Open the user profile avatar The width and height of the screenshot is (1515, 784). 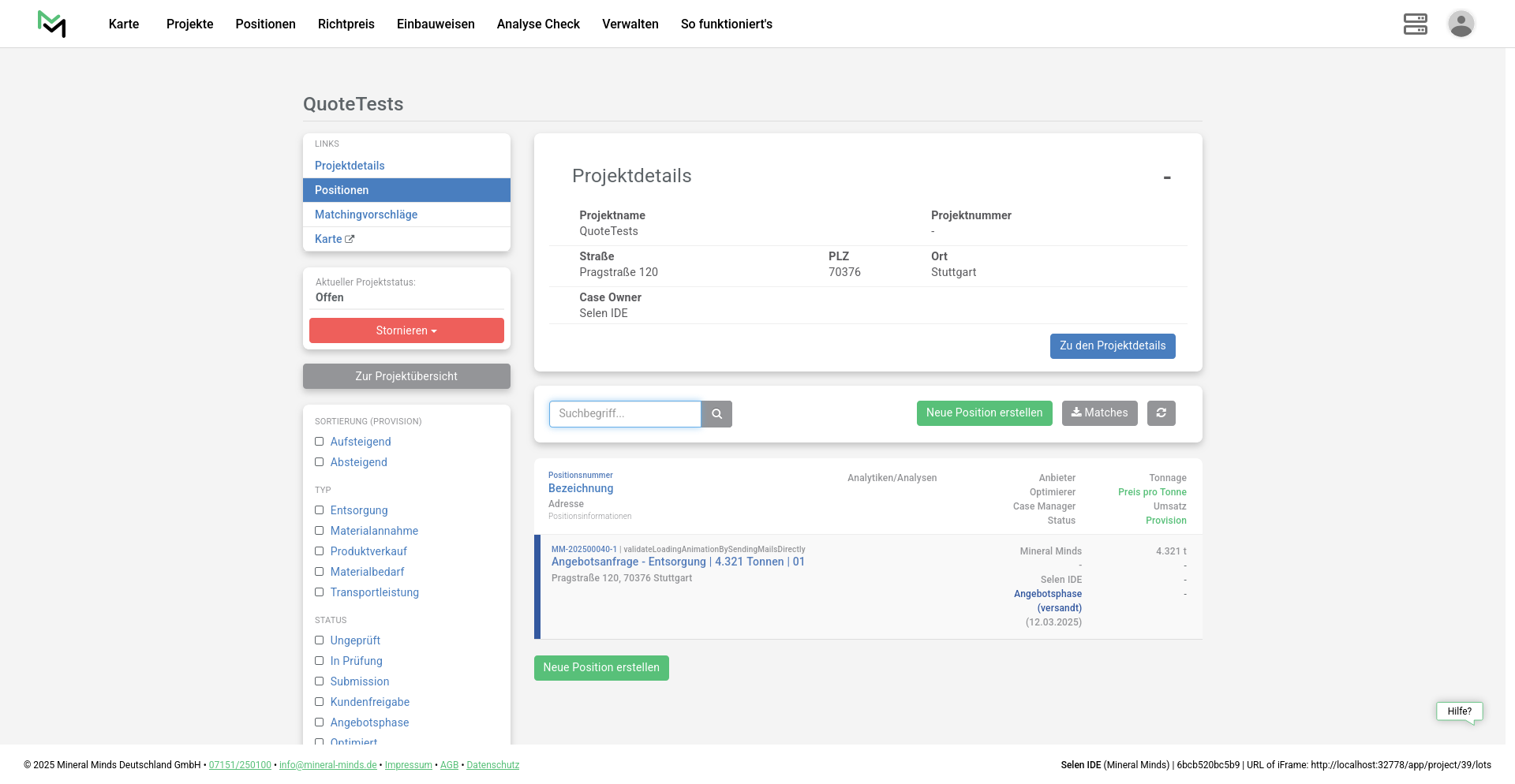click(1461, 24)
